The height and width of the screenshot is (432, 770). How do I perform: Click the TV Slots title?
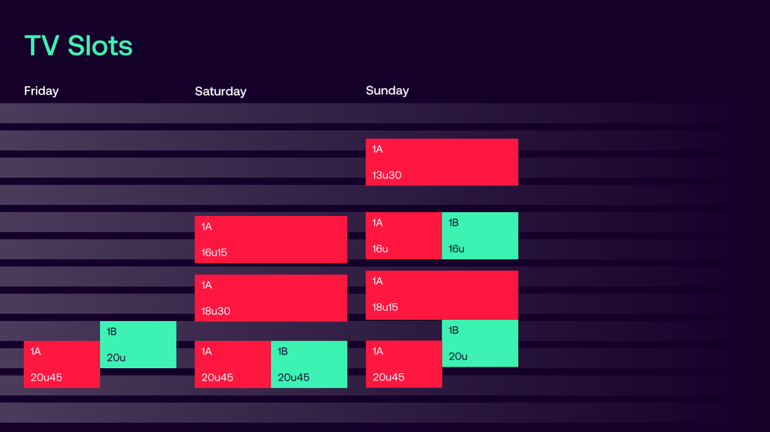79,46
